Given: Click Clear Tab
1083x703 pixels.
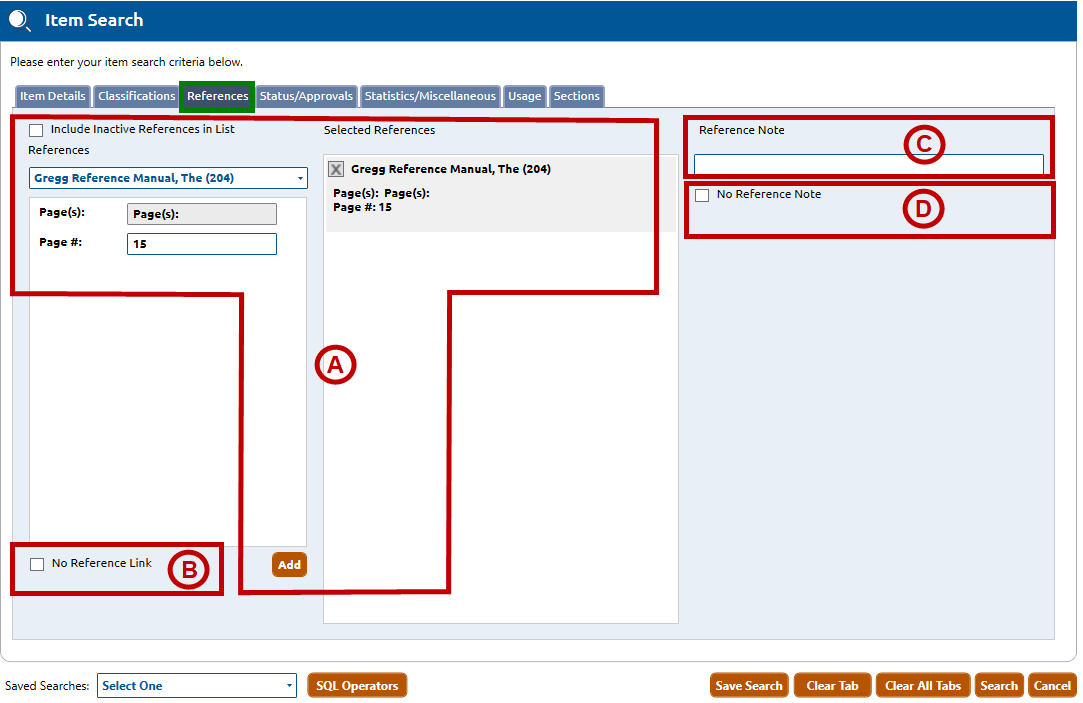Looking at the screenshot, I should tap(833, 686).
